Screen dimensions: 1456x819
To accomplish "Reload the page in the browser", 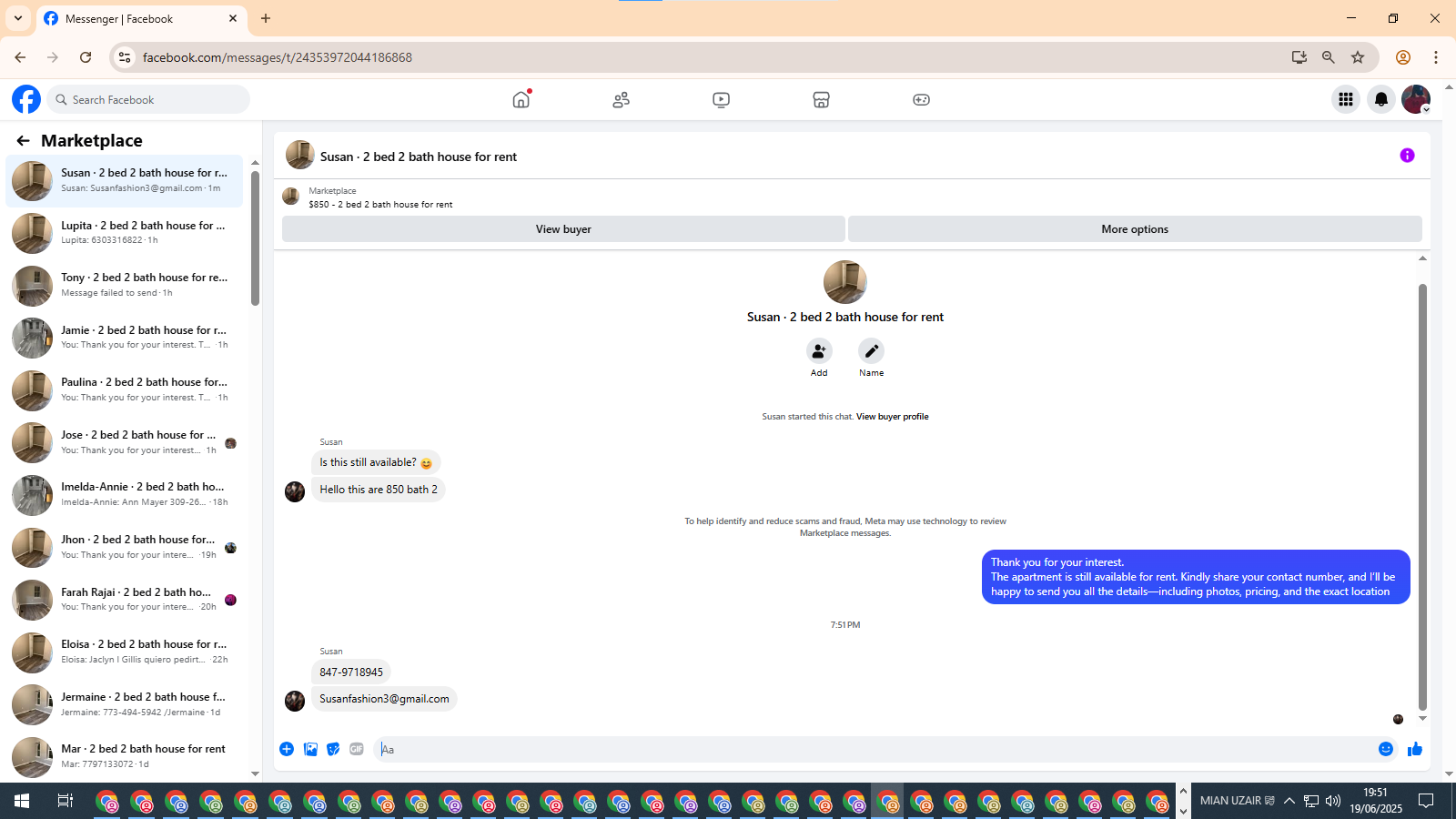I will tap(86, 57).
